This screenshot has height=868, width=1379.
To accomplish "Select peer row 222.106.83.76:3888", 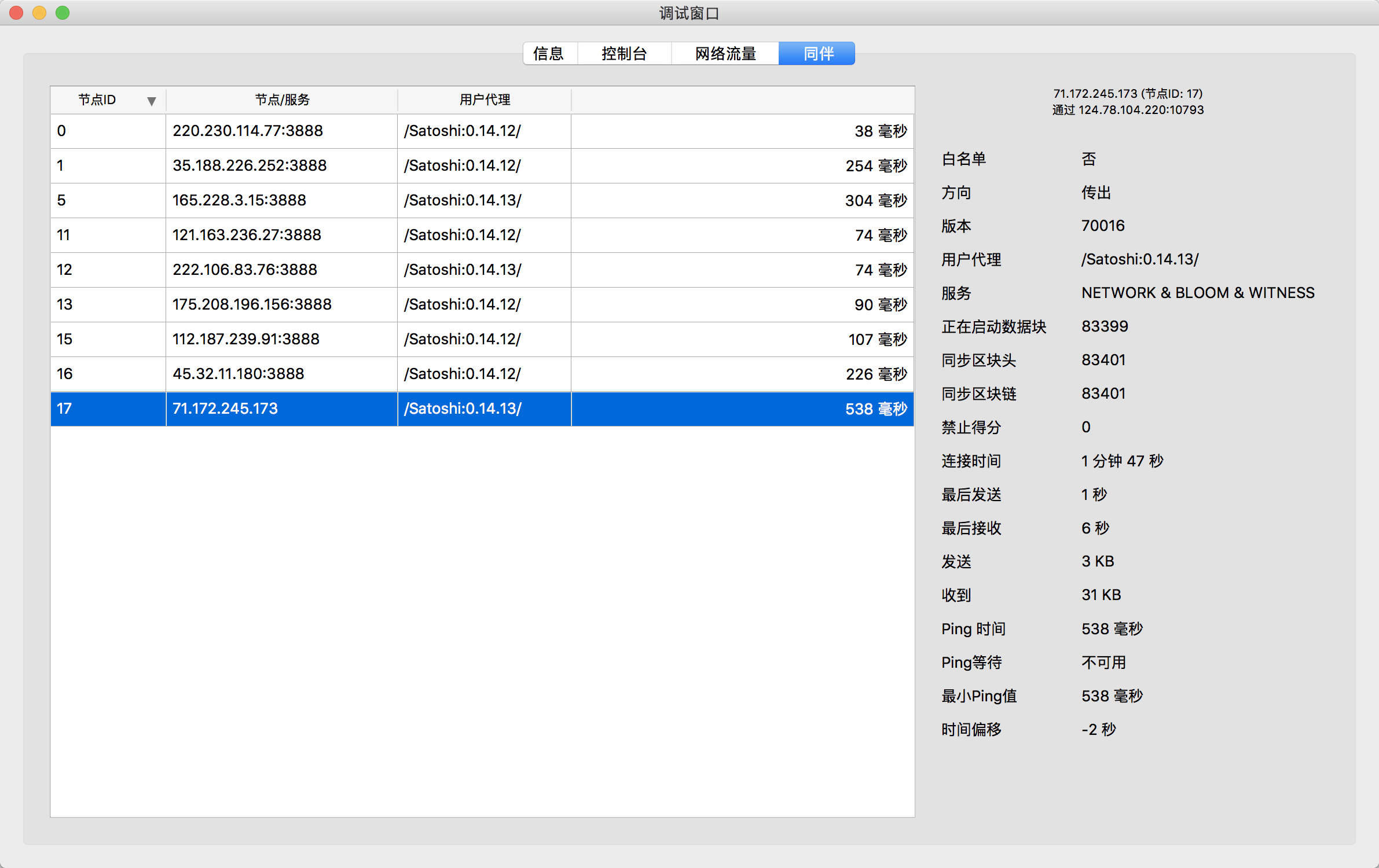I will (244, 270).
